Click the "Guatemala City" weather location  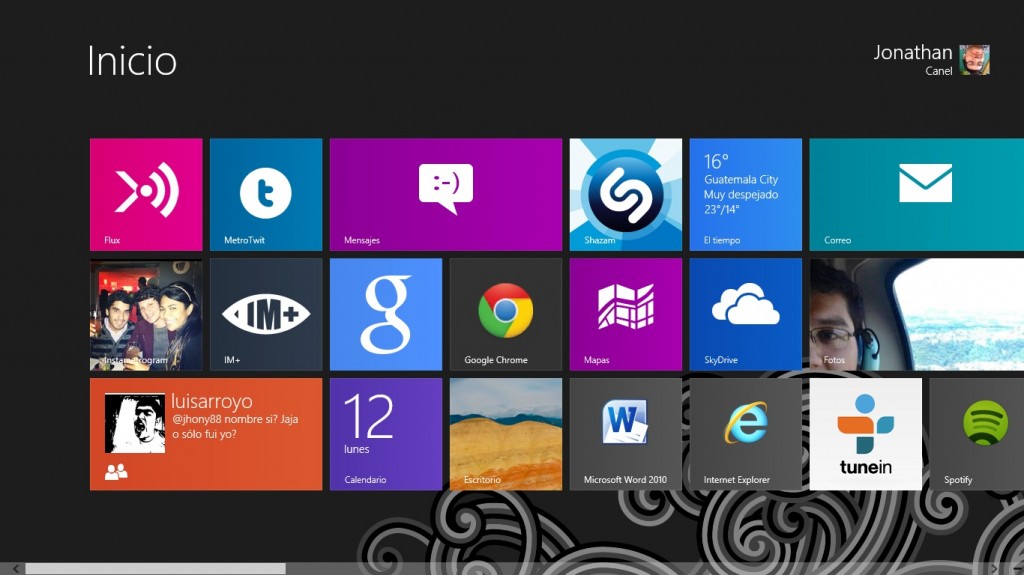[x=741, y=179]
